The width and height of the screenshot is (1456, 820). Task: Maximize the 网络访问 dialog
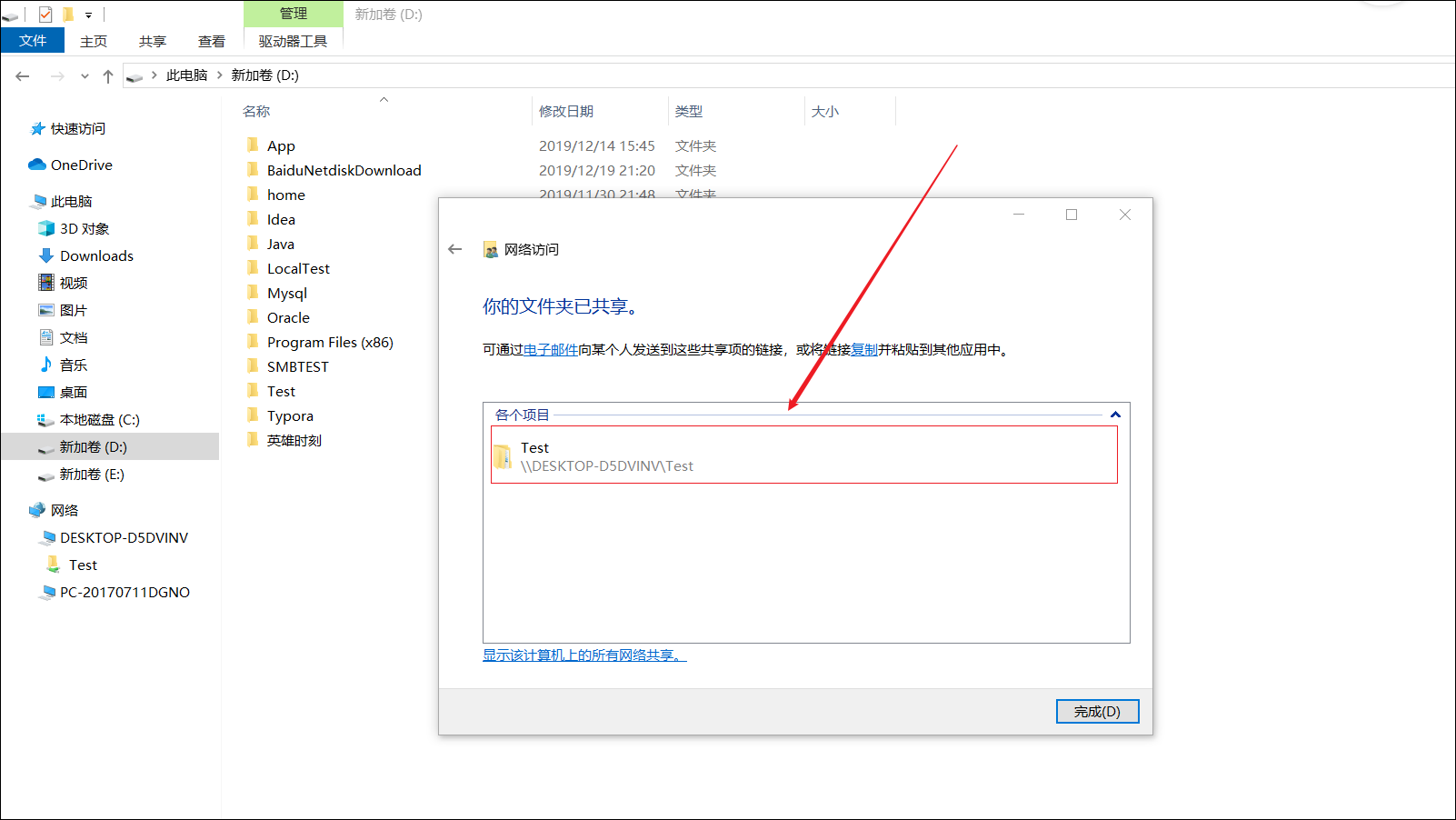pos(1072,215)
